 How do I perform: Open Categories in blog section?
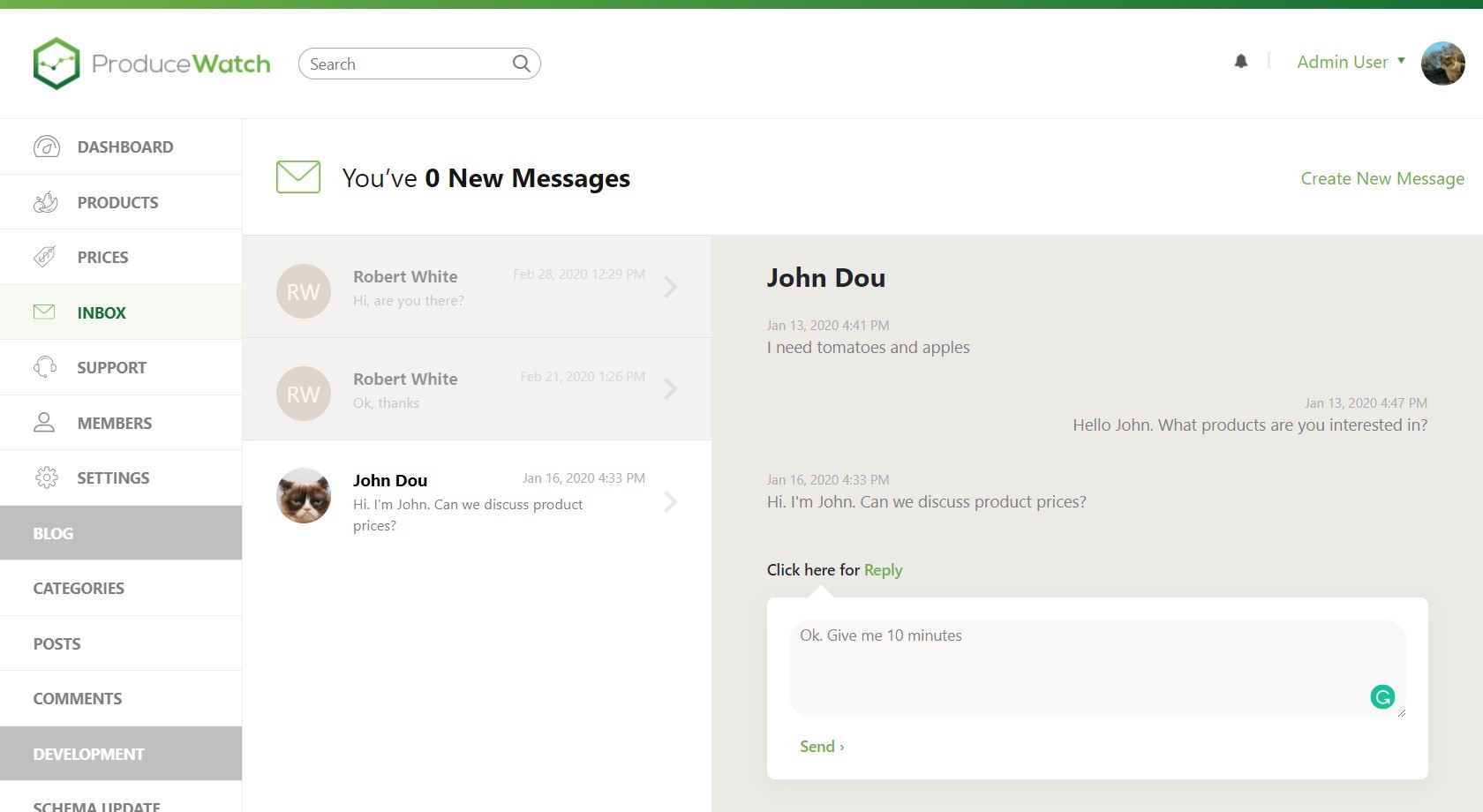coord(79,589)
